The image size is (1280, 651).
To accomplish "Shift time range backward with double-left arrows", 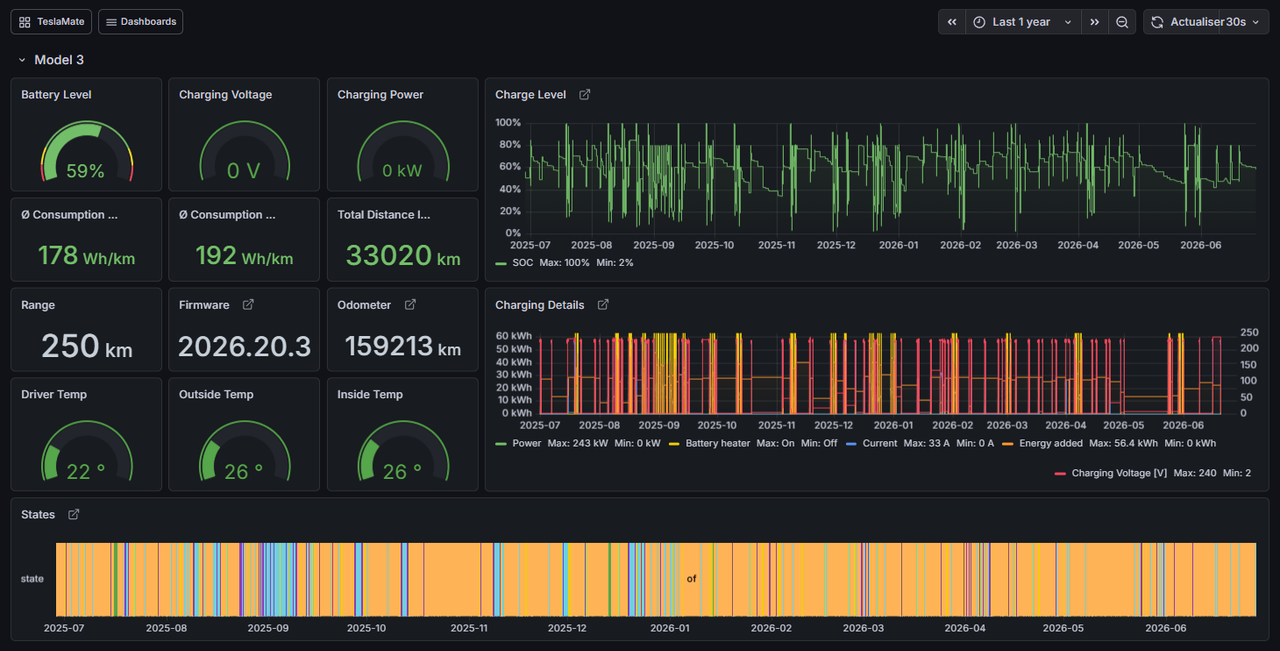I will pos(951,22).
